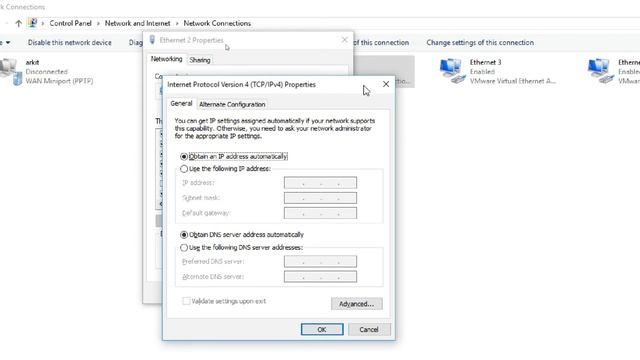Open Sharing tab in Ethernet 2 Properties
Viewport: 640px width, 360px height.
(200, 60)
